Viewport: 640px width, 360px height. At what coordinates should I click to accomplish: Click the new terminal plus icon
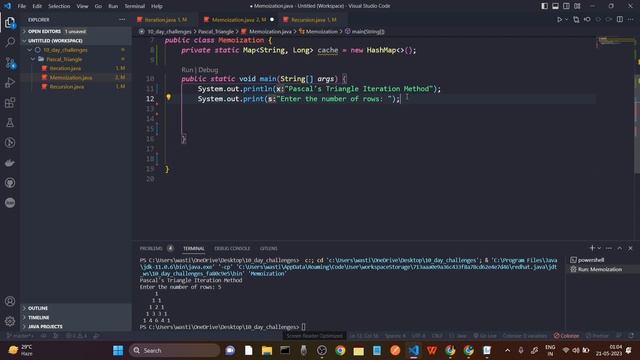[592, 248]
